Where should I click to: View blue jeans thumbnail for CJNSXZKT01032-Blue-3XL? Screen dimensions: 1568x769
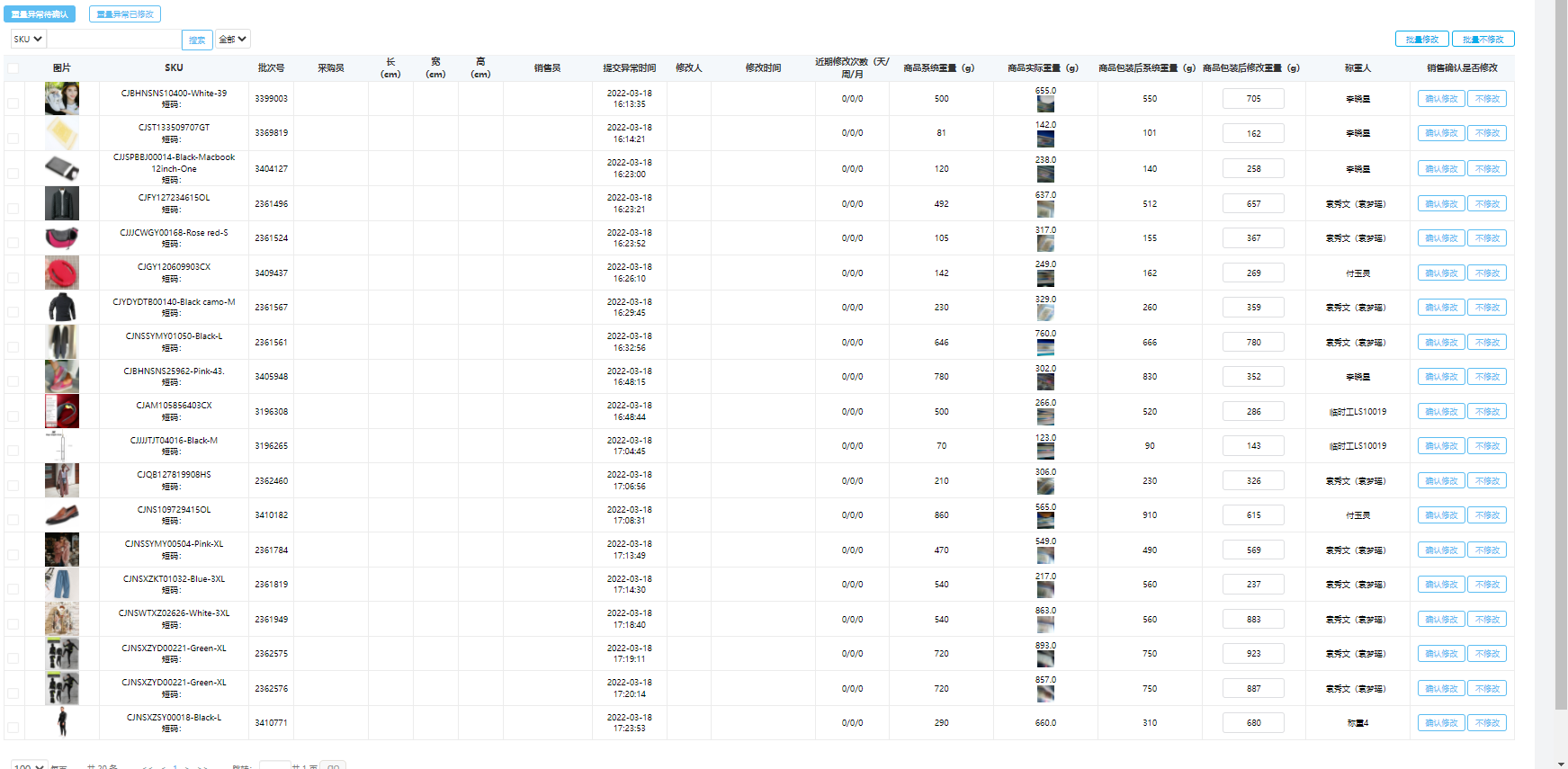pos(62,584)
